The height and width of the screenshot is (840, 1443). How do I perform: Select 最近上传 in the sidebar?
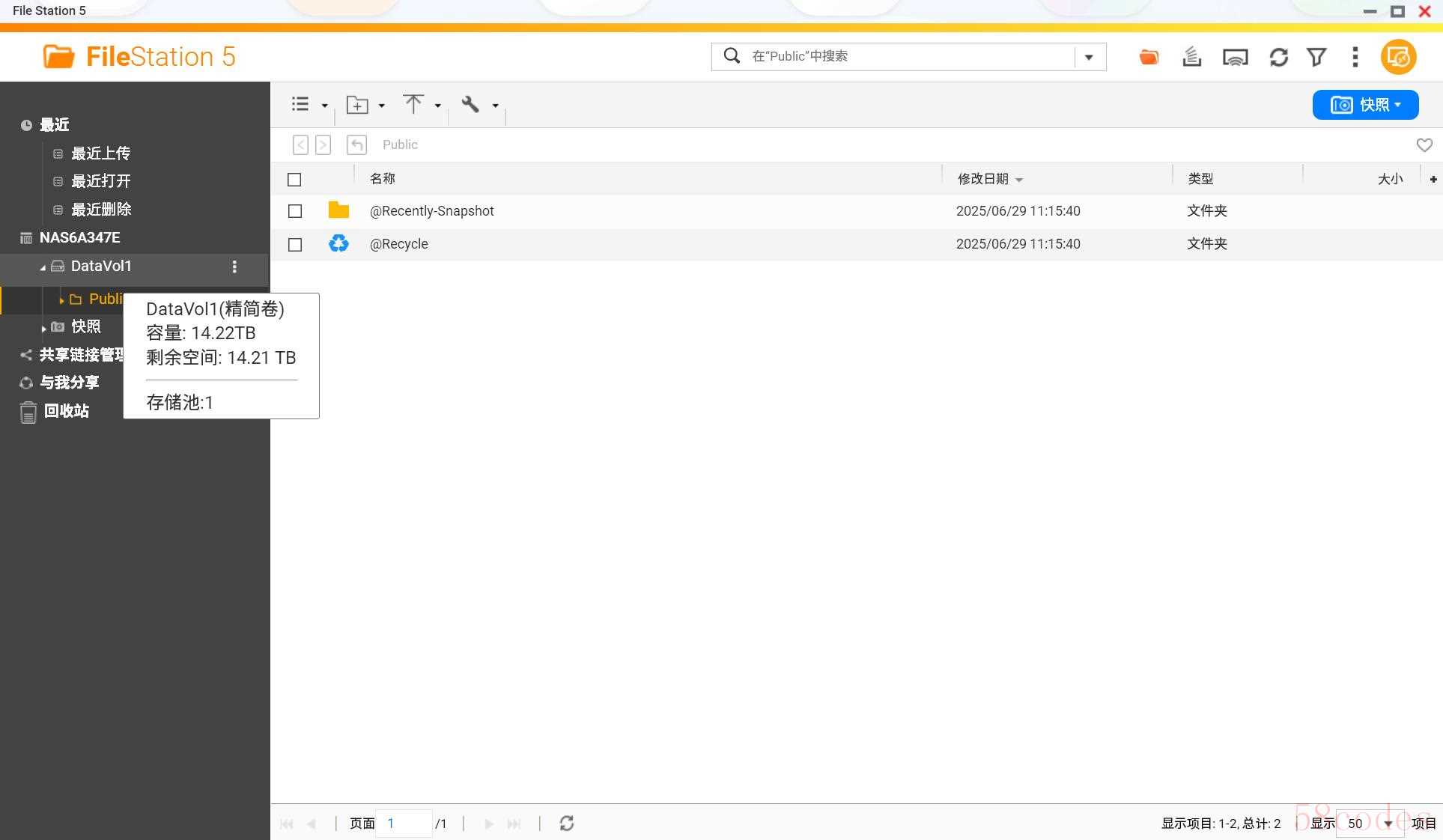click(x=100, y=153)
